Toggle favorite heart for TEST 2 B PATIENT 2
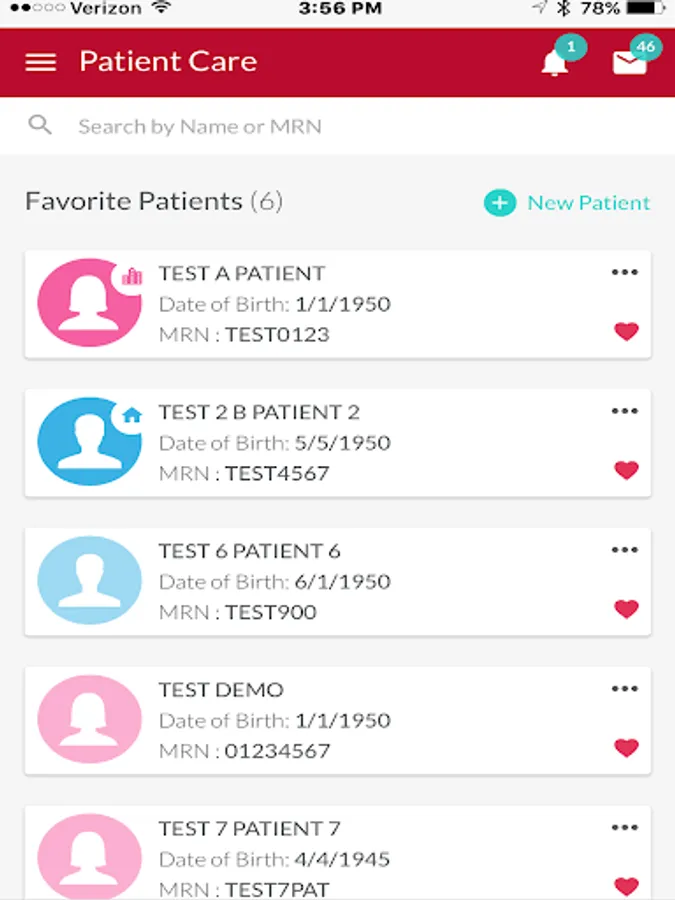Image resolution: width=675 pixels, height=900 pixels. tap(626, 470)
